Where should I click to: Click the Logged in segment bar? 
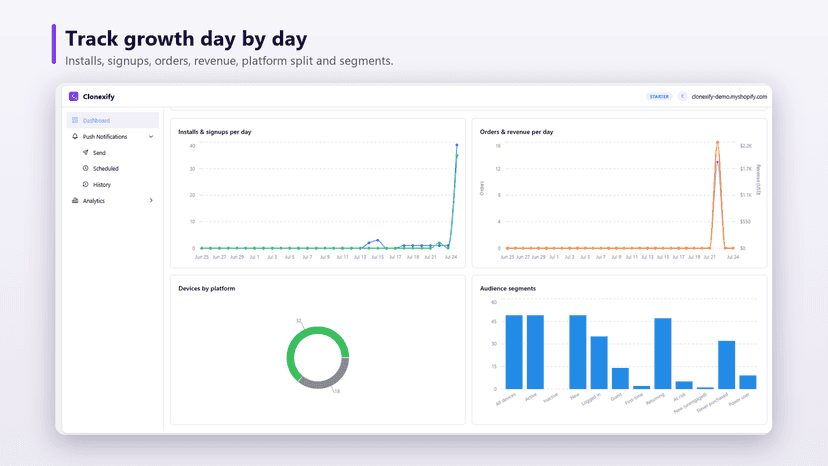[x=599, y=362]
